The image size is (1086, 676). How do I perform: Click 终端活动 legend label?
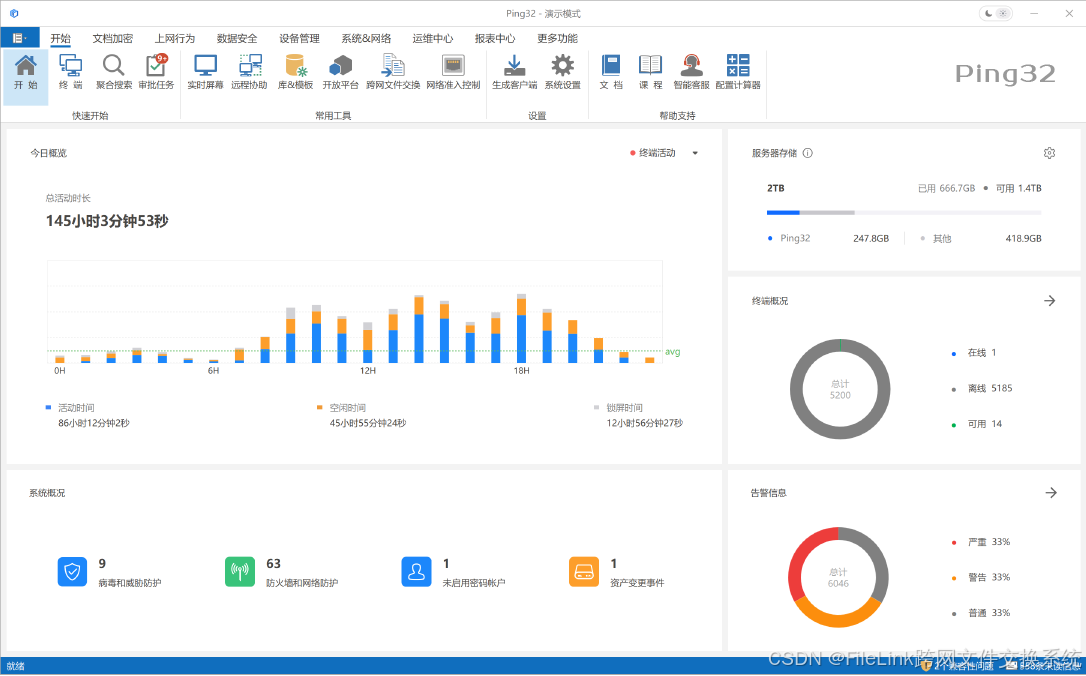coord(657,153)
